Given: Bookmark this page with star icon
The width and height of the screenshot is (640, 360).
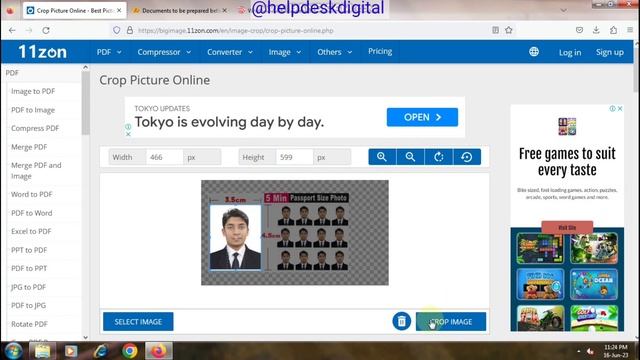Looking at the screenshot, I should pos(509,30).
